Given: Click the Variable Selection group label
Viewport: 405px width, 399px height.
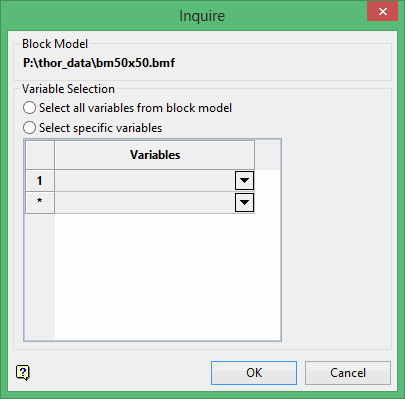Looking at the screenshot, I should [68, 89].
